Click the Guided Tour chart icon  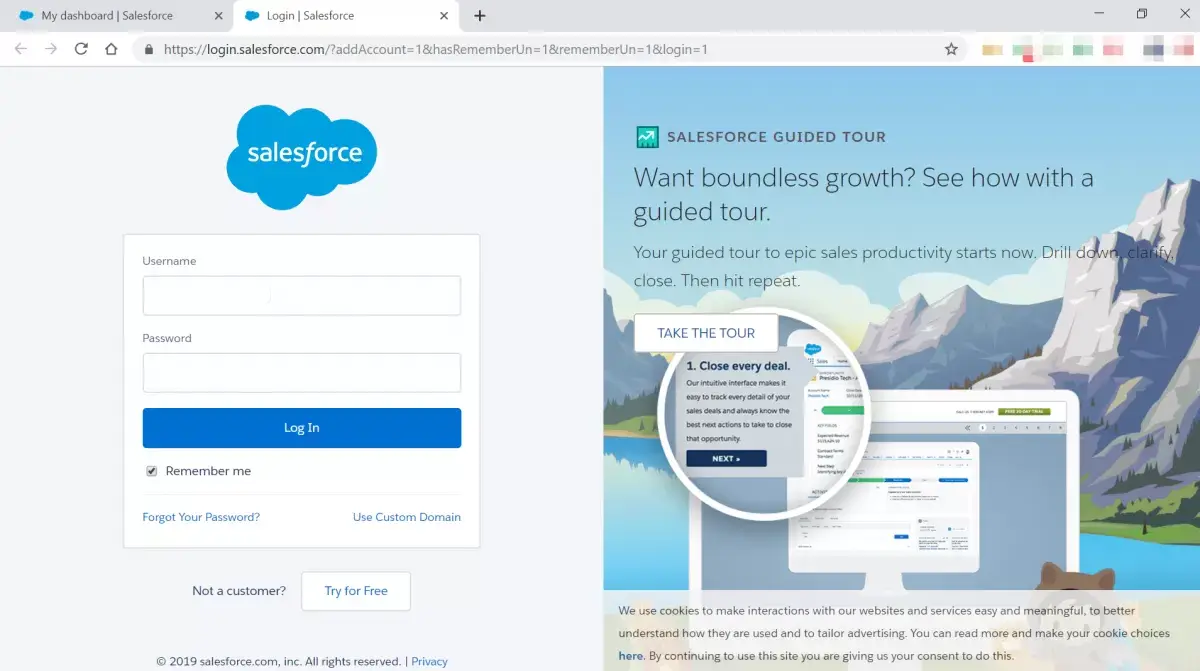pyautogui.click(x=647, y=137)
